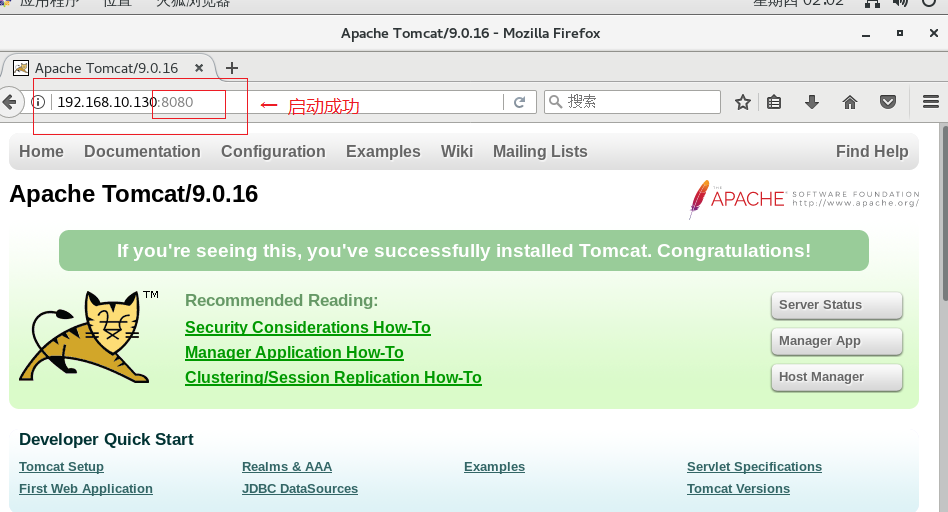Close the Firefox window
Screen dimensions: 948x512
pyautogui.click(x=933, y=33)
